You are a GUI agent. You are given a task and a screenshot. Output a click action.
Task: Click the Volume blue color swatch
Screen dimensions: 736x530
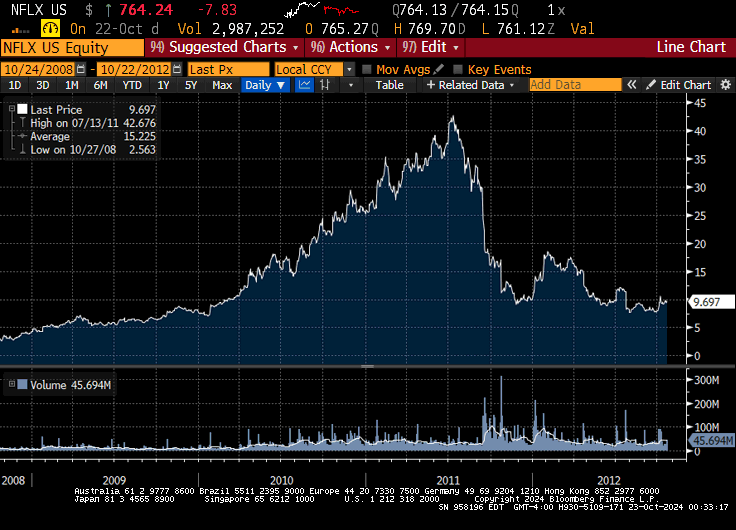tap(22, 384)
